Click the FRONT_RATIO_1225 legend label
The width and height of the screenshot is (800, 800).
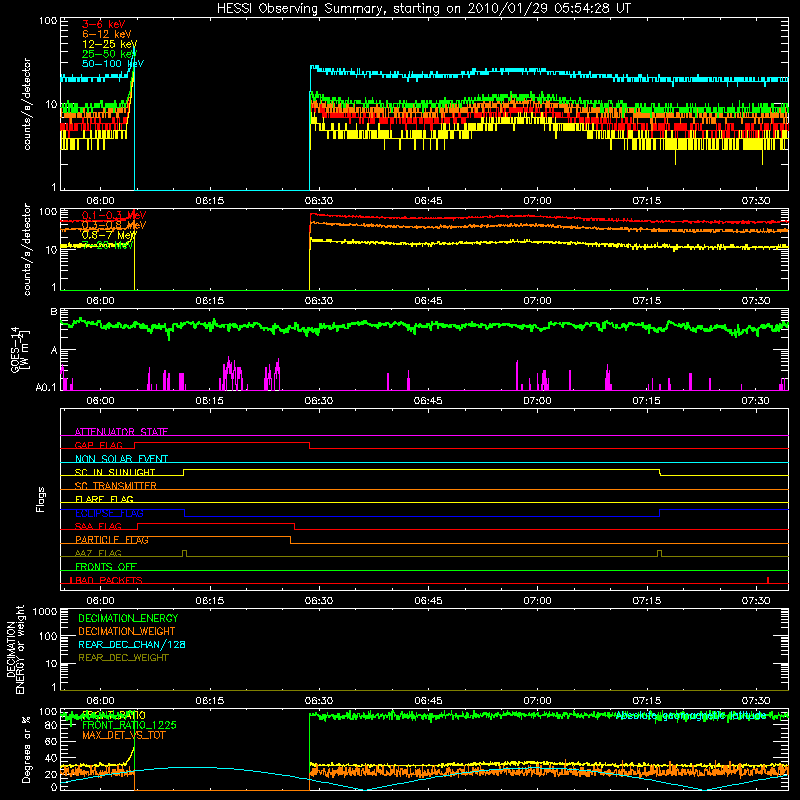click(x=129, y=725)
